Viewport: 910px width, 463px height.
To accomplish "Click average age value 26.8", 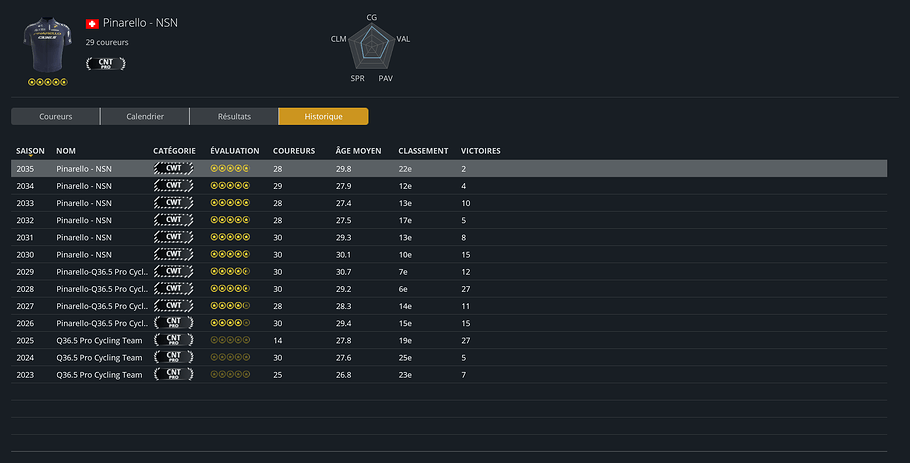I will pyautogui.click(x=344, y=375).
